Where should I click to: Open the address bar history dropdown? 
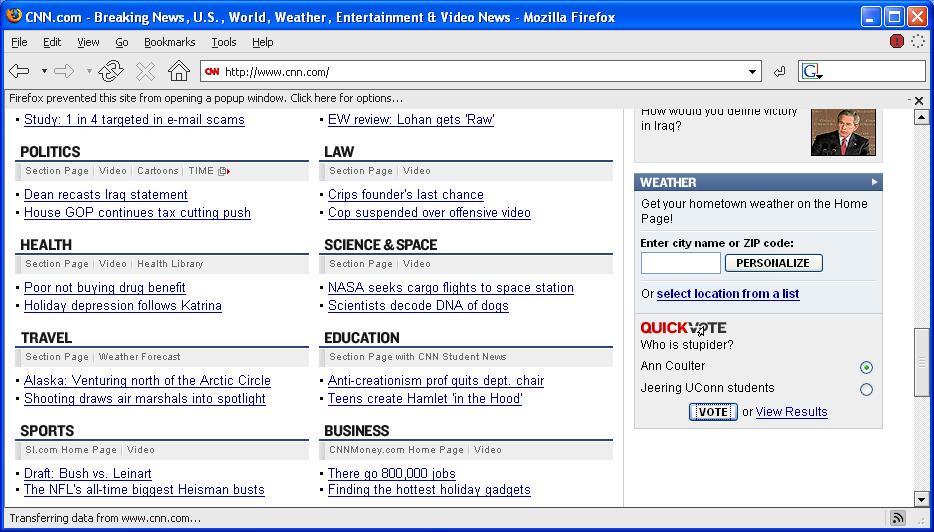pyautogui.click(x=753, y=72)
